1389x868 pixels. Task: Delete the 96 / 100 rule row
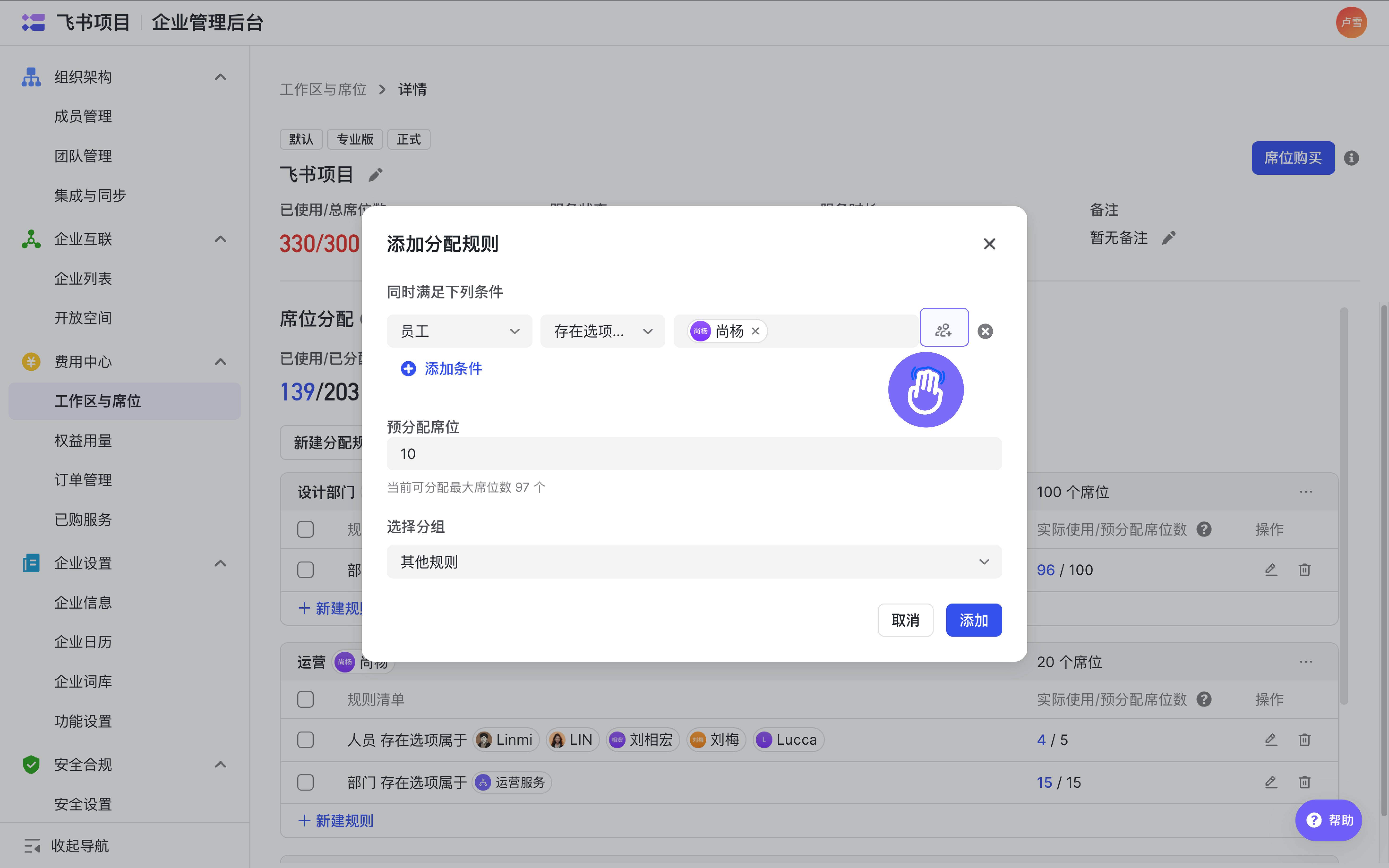1305,570
